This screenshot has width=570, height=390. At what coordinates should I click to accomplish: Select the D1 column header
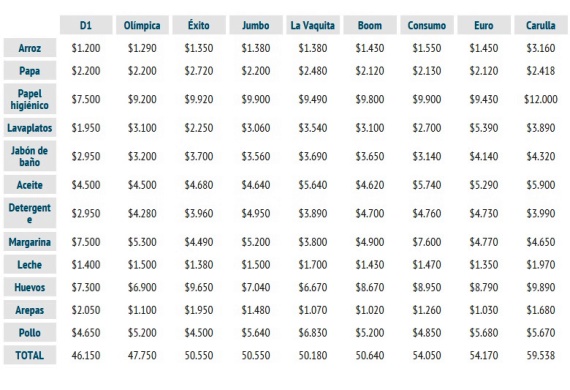tap(86, 25)
